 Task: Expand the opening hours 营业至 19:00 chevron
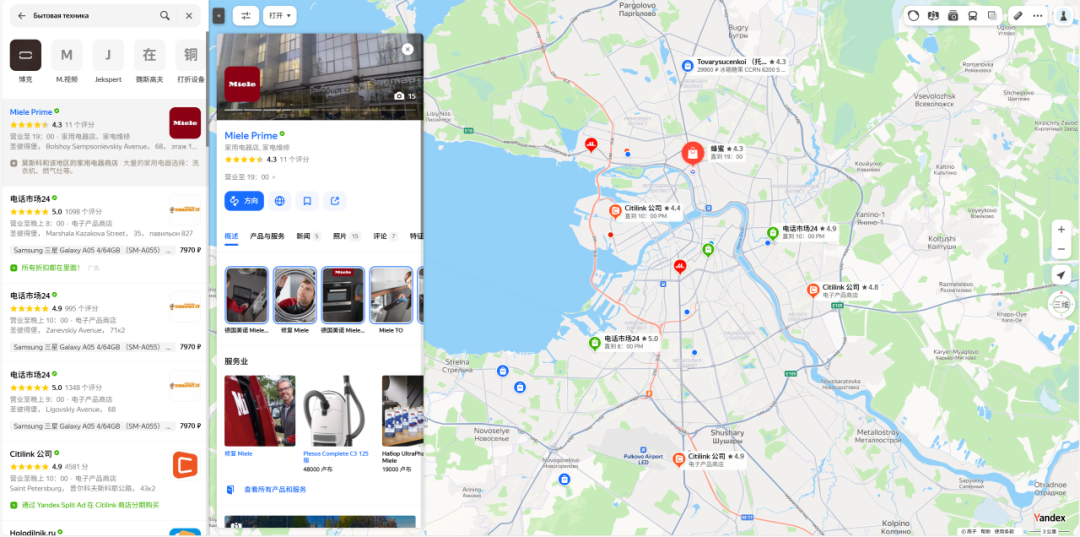point(273,178)
